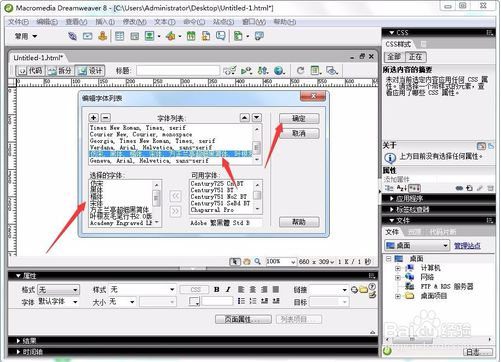Screen dimensions: 501x362
Task: Open the 100% zoom dropdown
Action: (281, 262)
